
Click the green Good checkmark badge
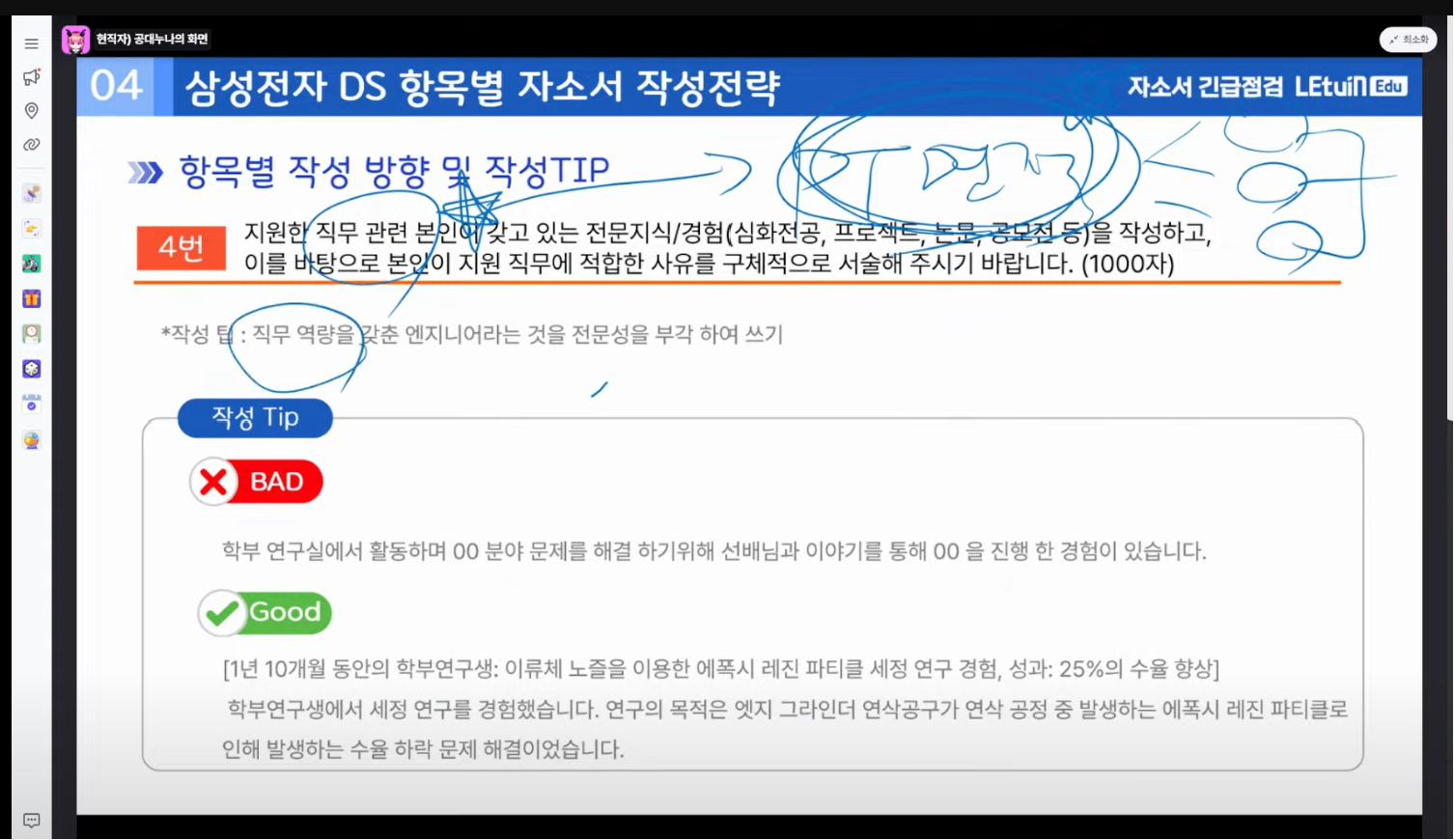[266, 612]
